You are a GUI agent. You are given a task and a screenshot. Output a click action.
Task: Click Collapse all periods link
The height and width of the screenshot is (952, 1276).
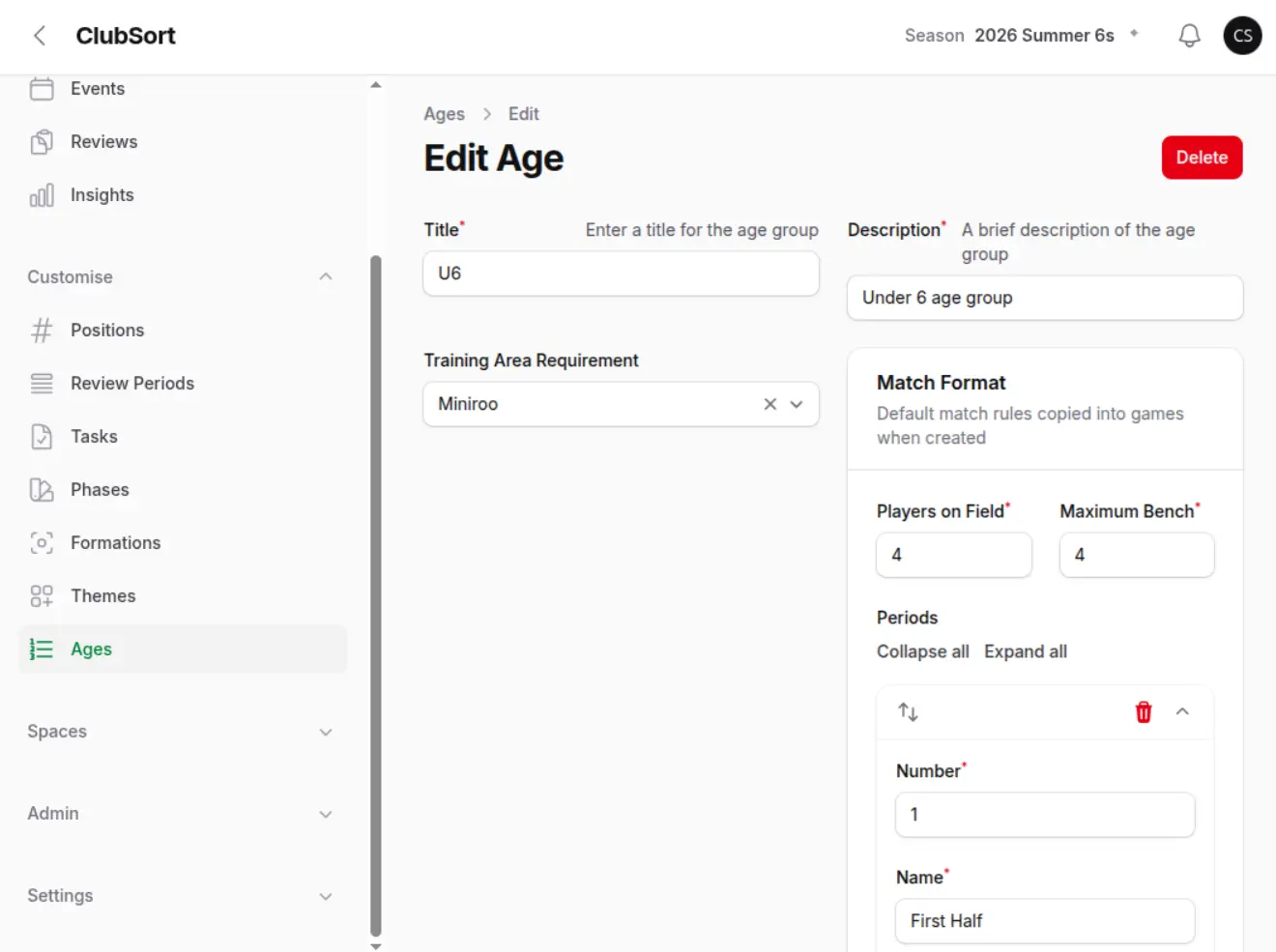point(922,651)
